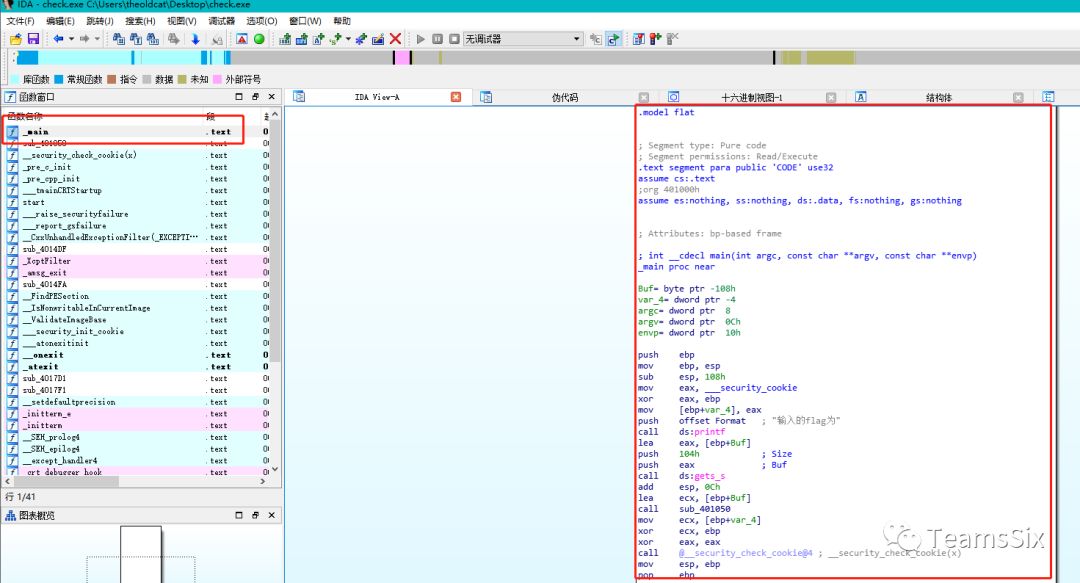Open 调试器 menu
Screen dimensions: 1080x583
point(221,21)
